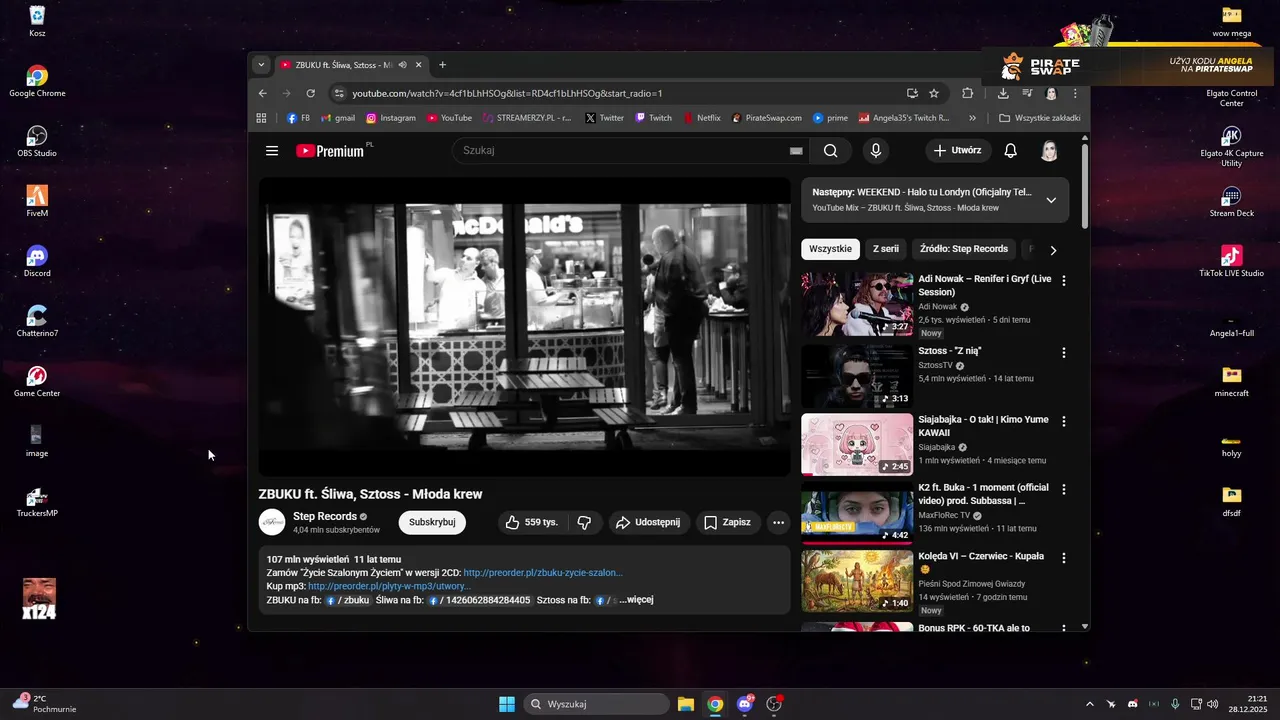
Task: Open the on-screen keyboard icon in search
Action: coord(796,151)
